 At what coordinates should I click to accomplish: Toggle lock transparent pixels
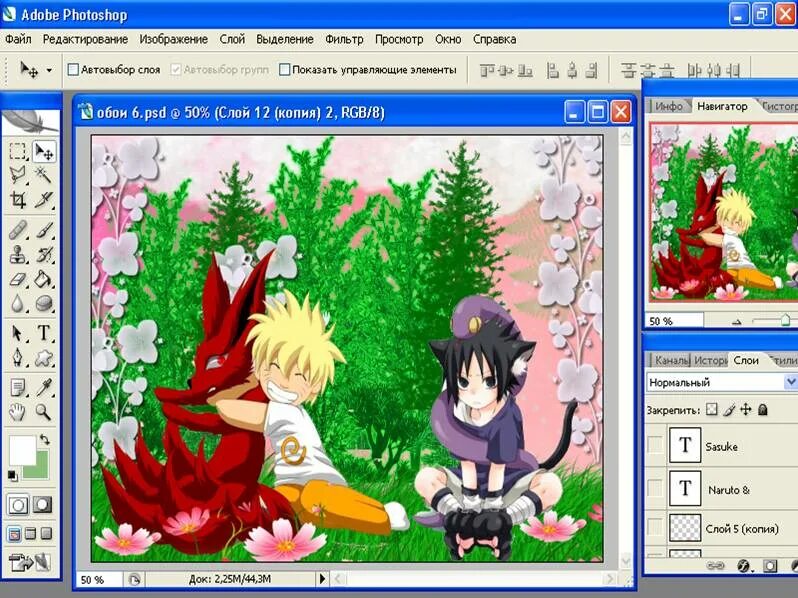pos(712,410)
